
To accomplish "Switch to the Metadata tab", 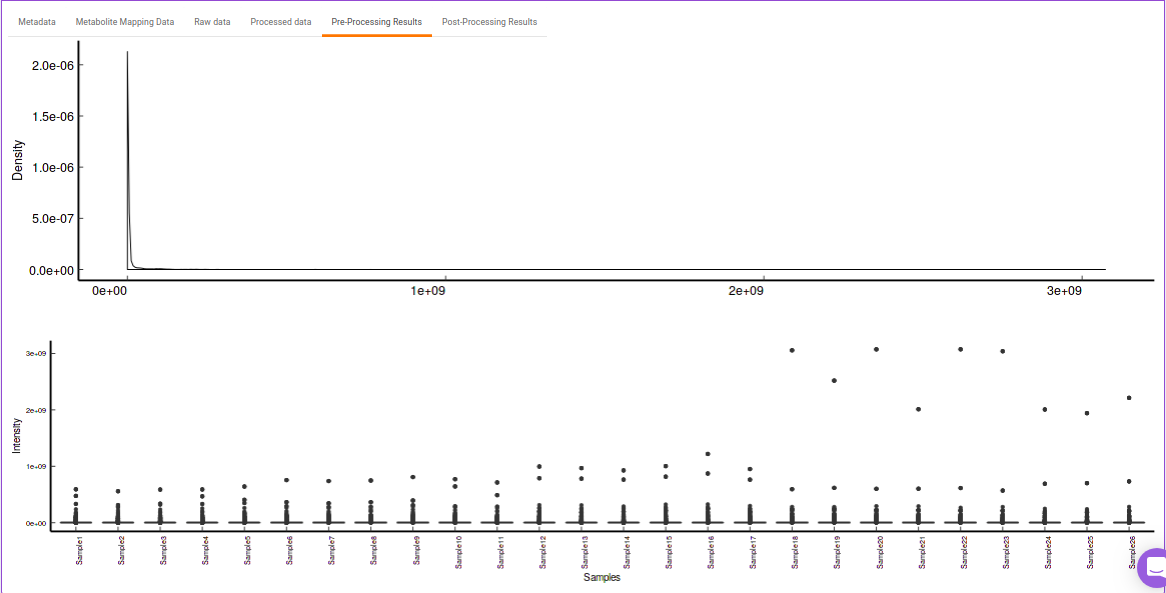I will click(36, 22).
